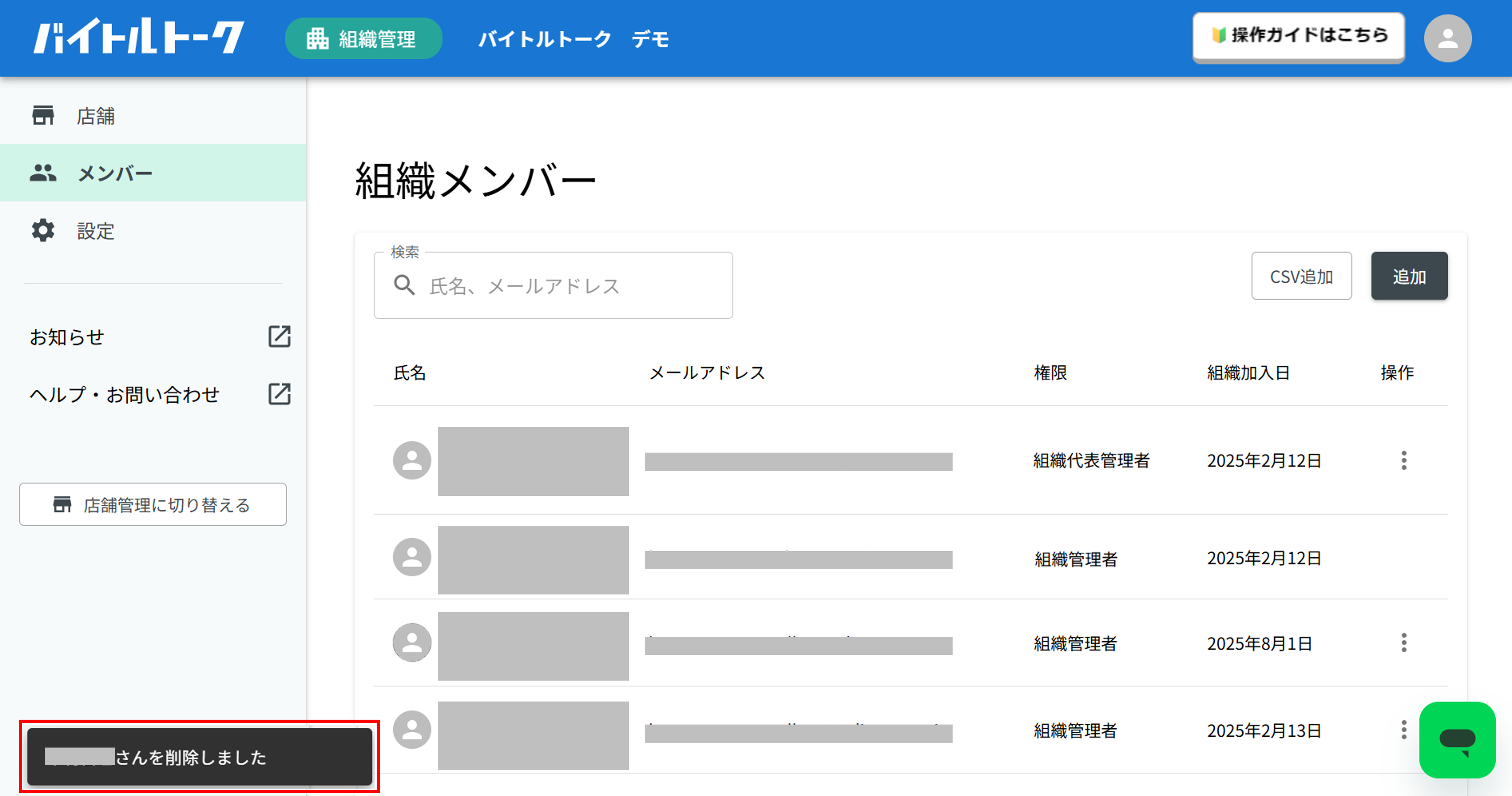
Task: Open 設定 in the sidebar
Action: [153, 231]
